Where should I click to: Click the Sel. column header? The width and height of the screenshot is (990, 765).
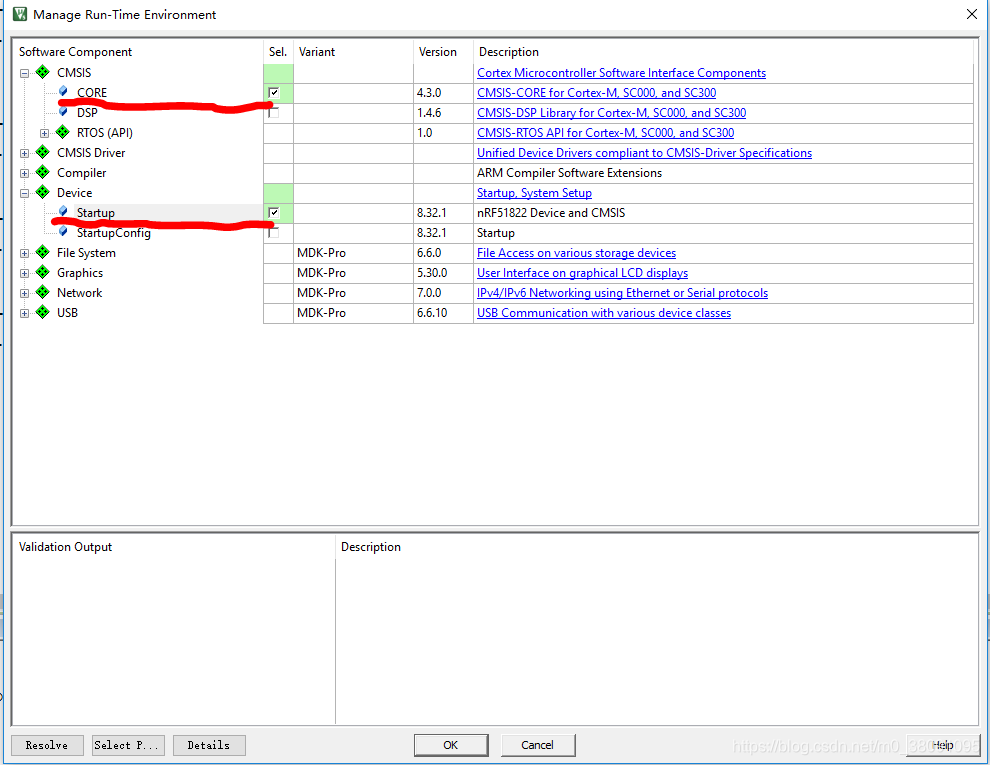coord(278,52)
